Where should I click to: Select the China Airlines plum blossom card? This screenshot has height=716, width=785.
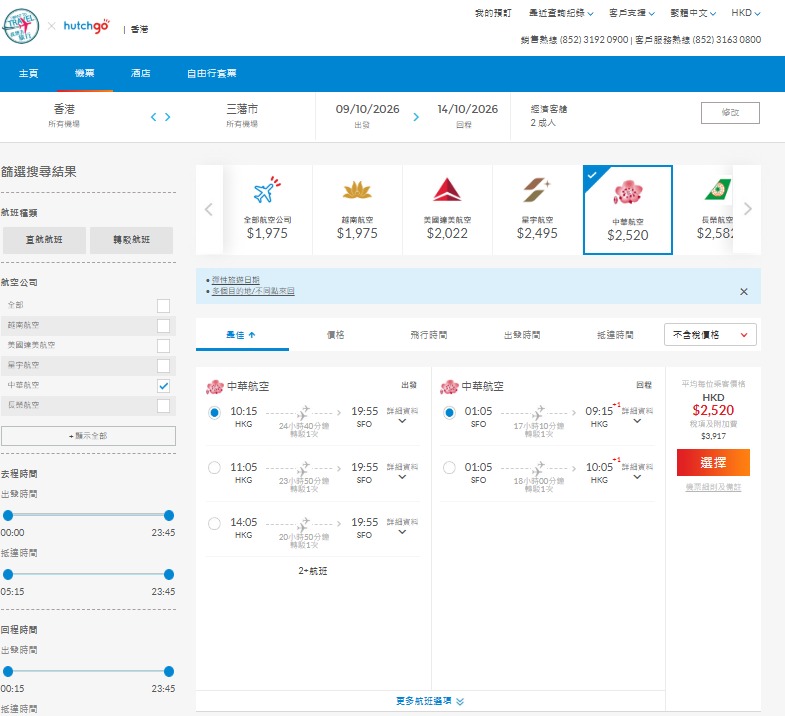[x=628, y=210]
